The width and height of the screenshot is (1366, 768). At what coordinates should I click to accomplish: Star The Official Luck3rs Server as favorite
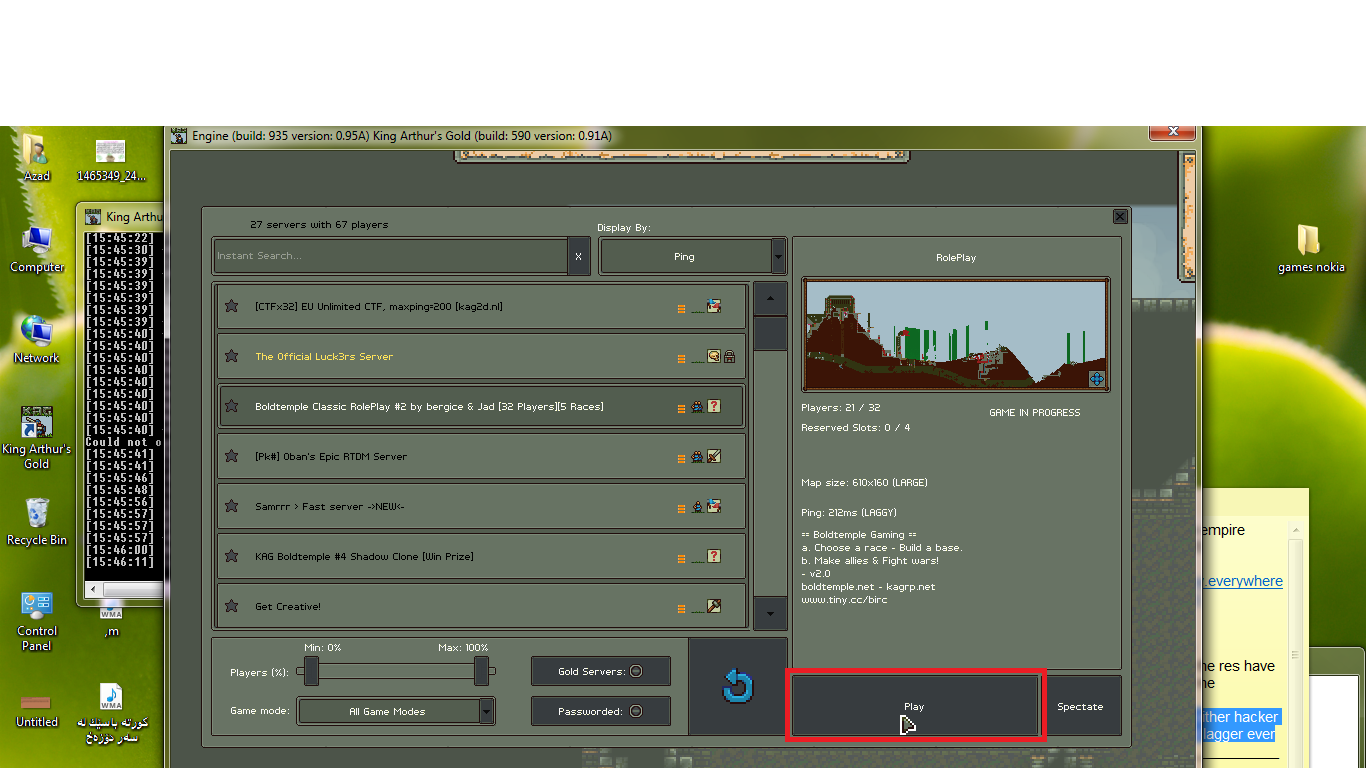click(231, 356)
